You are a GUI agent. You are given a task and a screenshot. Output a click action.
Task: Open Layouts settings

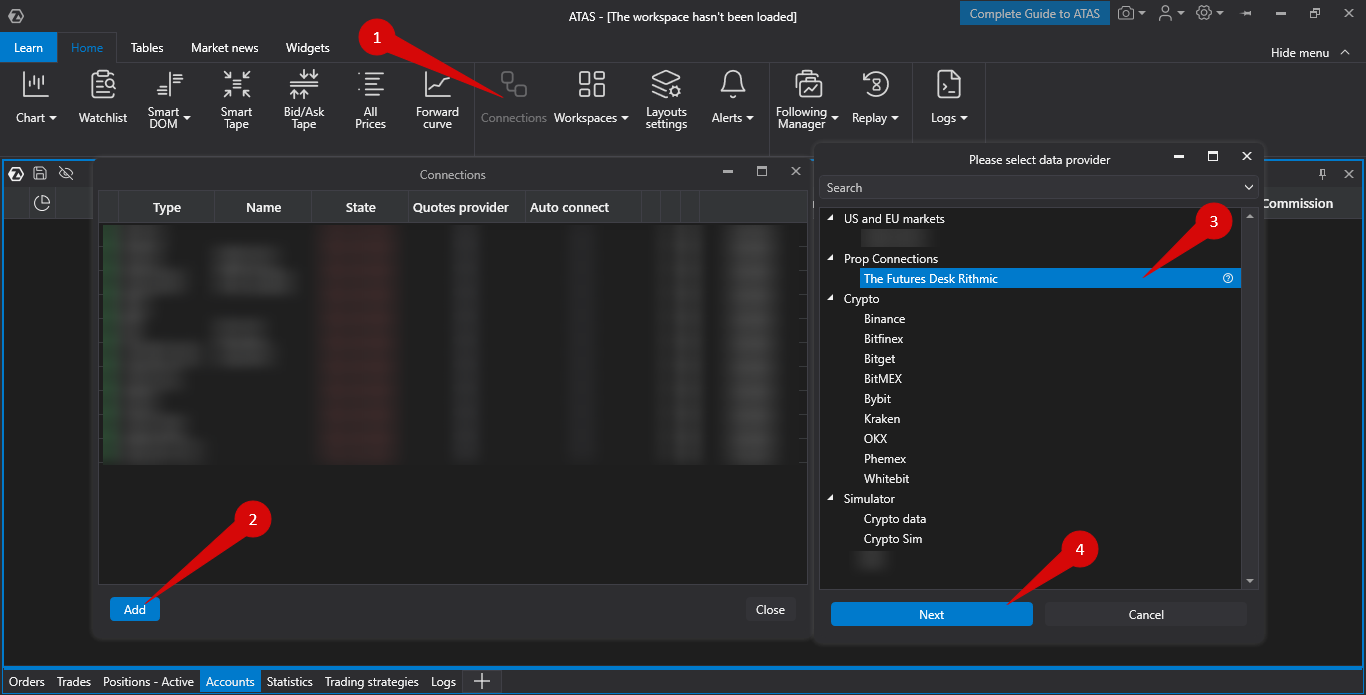(666, 100)
